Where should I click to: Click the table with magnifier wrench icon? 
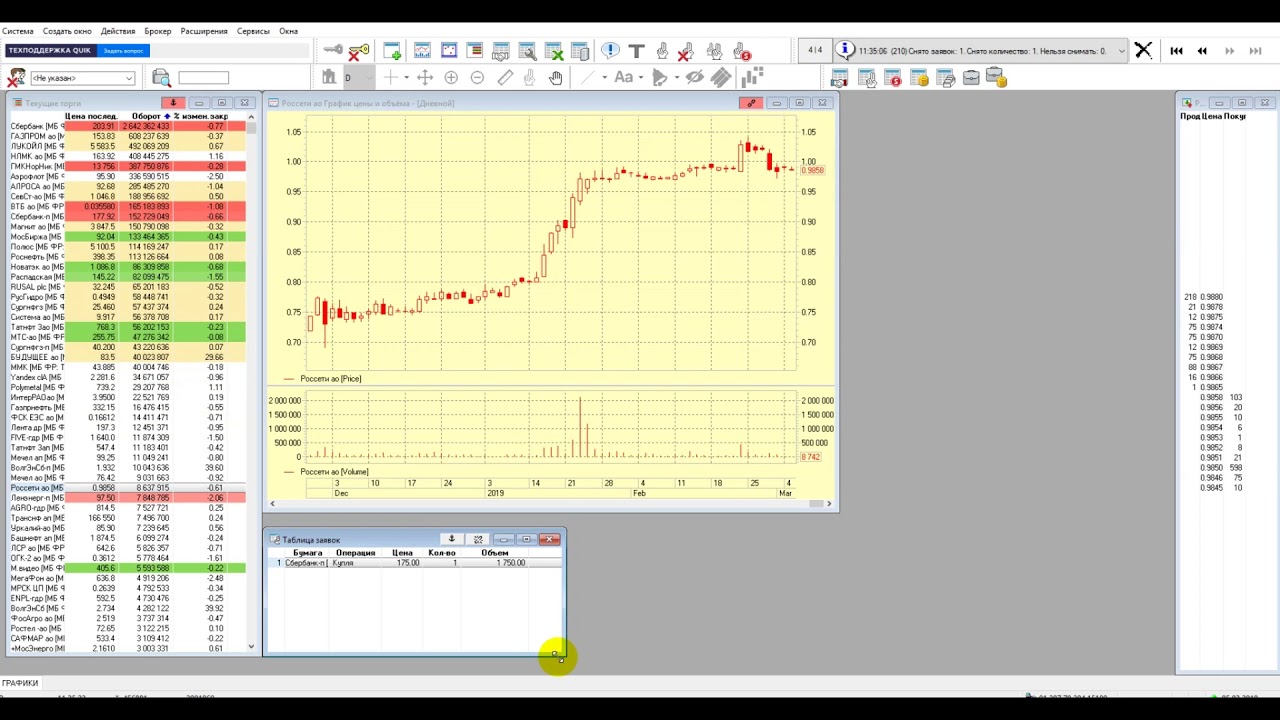pyautogui.click(x=528, y=51)
